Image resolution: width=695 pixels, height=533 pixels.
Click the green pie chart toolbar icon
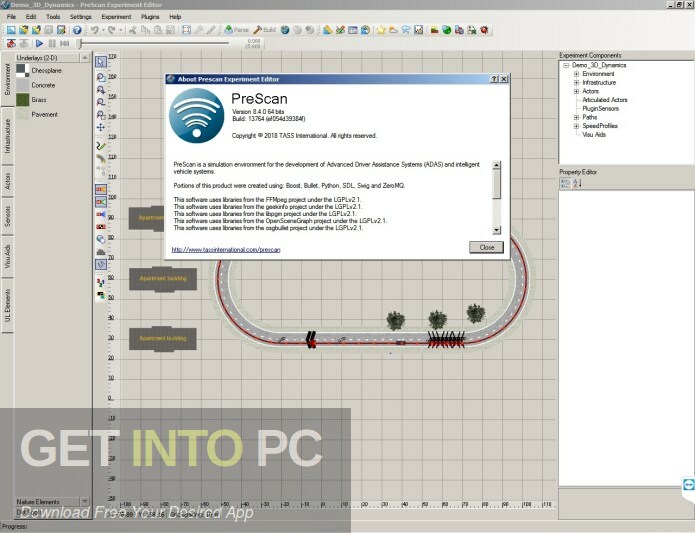(x=447, y=30)
